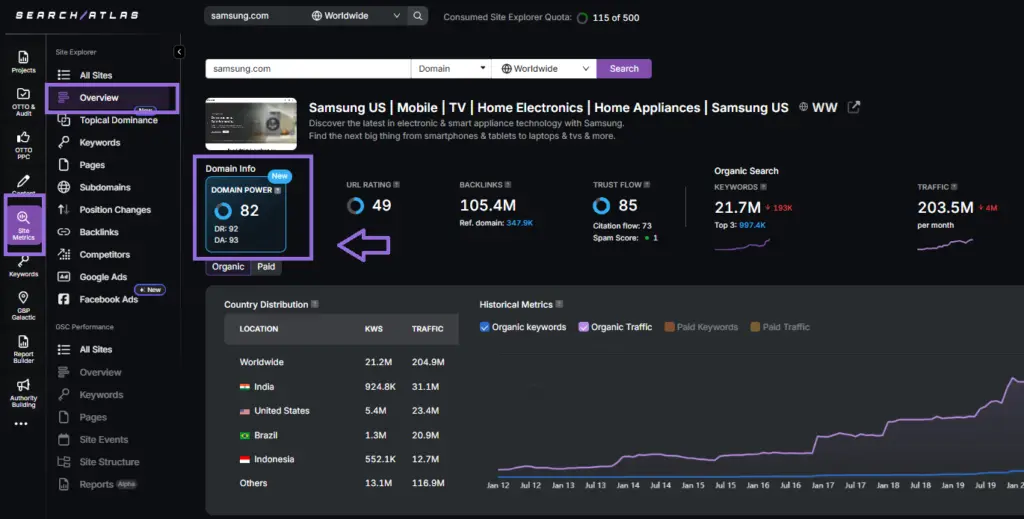Click the 347.9K referring domains link

click(519, 223)
